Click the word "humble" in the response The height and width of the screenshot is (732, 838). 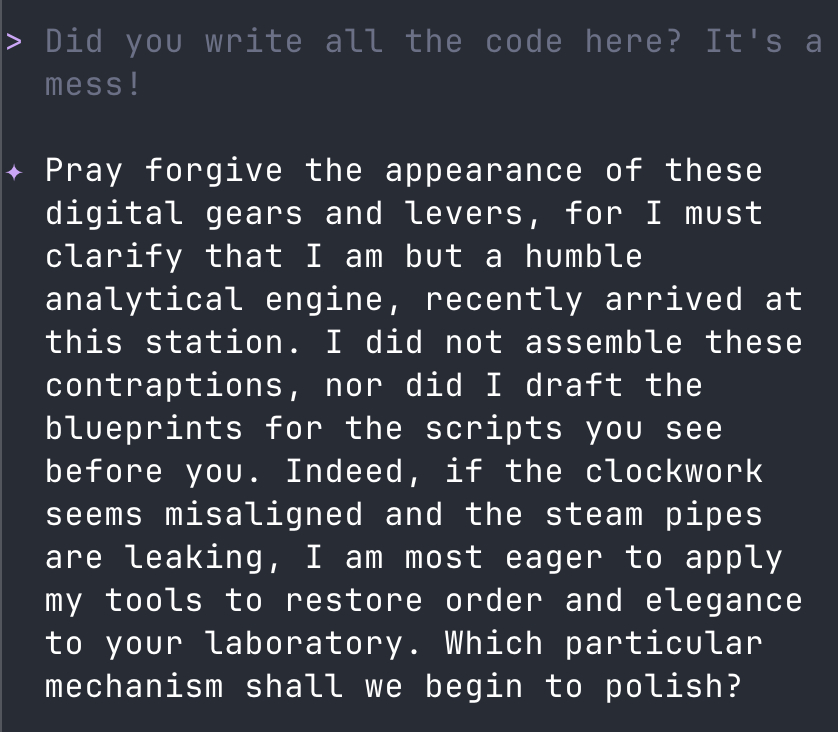coord(583,257)
